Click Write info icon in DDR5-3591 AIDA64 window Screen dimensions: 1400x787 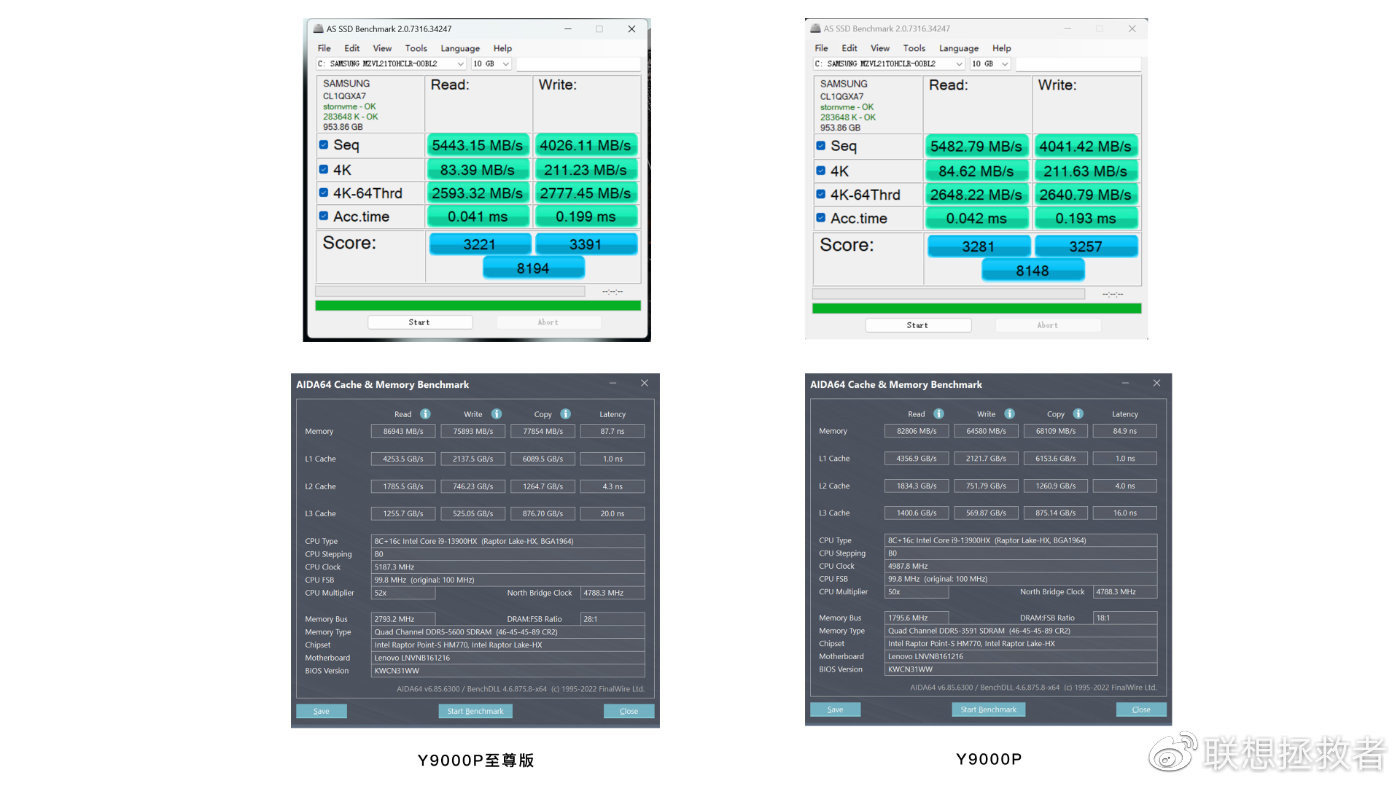click(x=1010, y=414)
